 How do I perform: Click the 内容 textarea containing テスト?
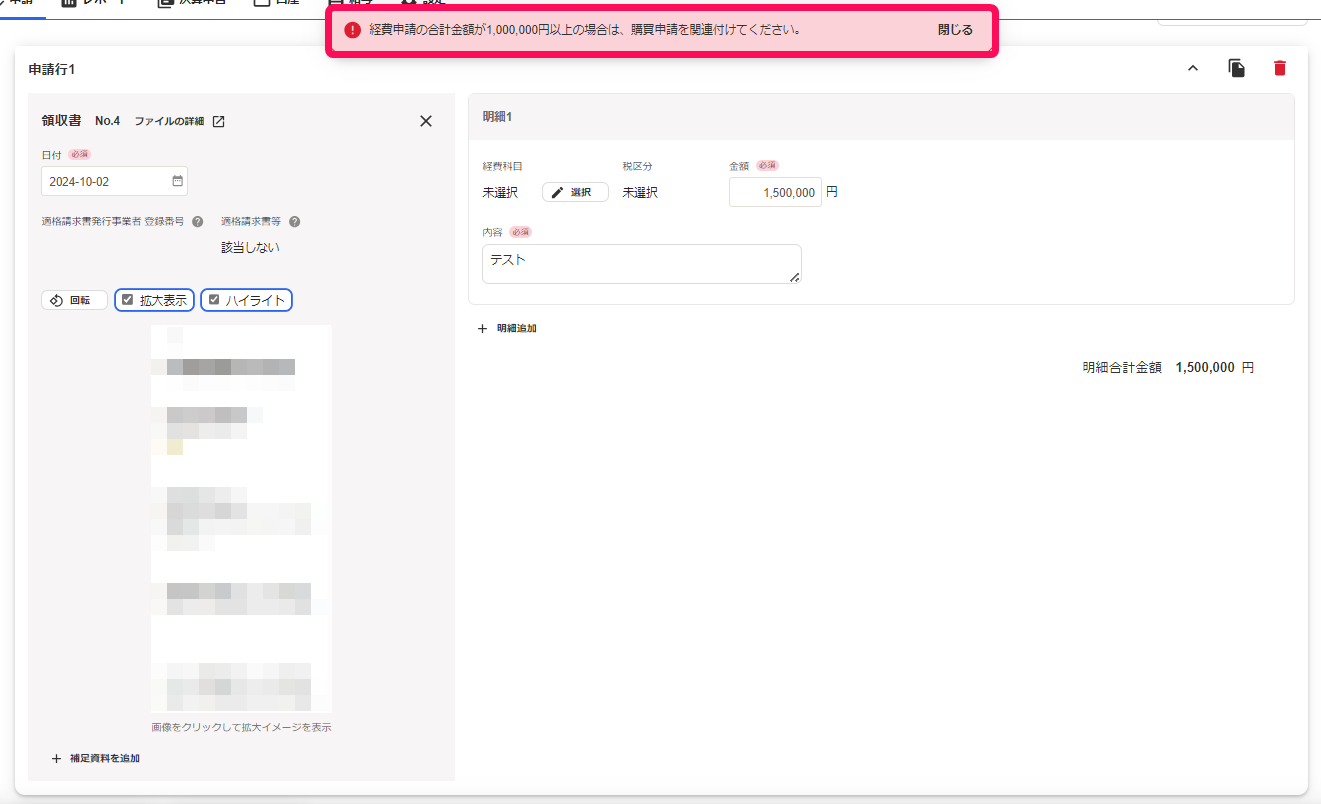641,264
